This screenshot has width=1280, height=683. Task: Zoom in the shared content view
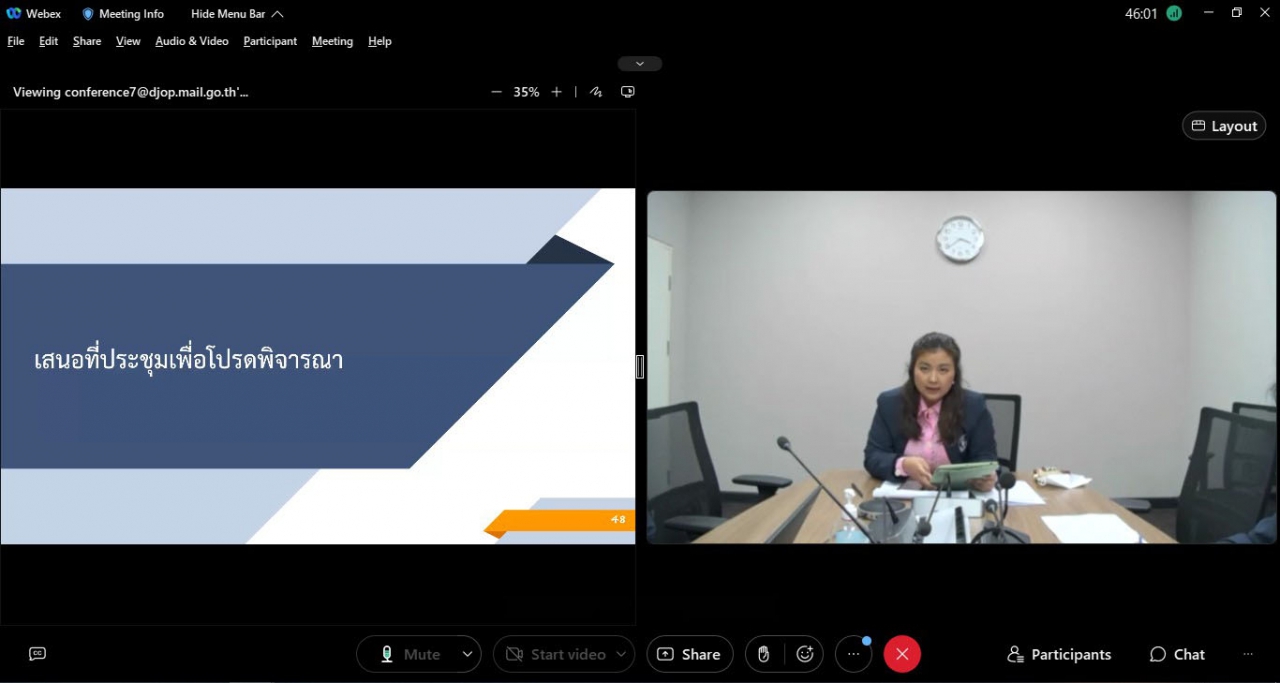pos(557,92)
